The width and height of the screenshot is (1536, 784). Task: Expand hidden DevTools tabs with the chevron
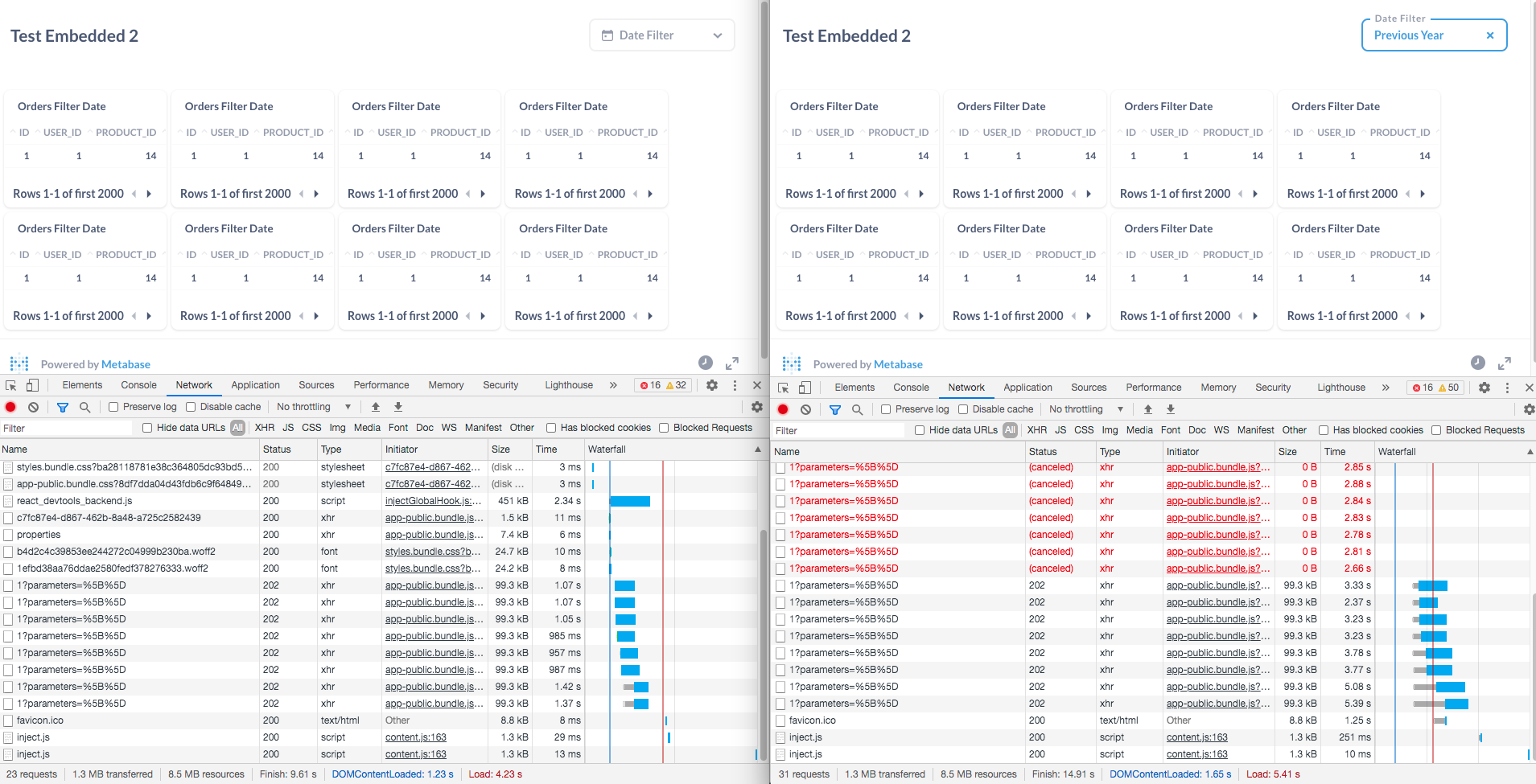pos(613,385)
